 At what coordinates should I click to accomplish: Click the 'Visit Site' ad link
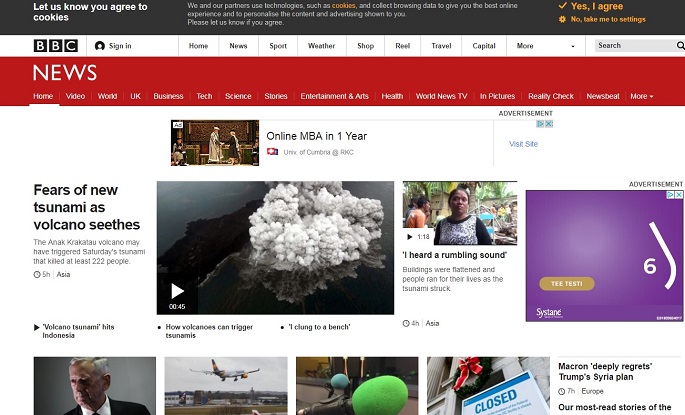click(x=523, y=144)
